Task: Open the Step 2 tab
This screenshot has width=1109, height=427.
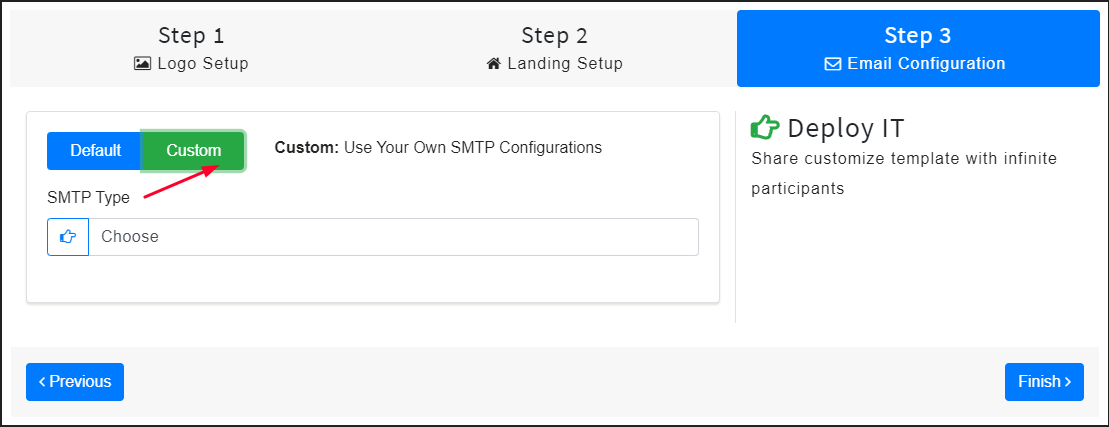Action: pyautogui.click(x=554, y=49)
